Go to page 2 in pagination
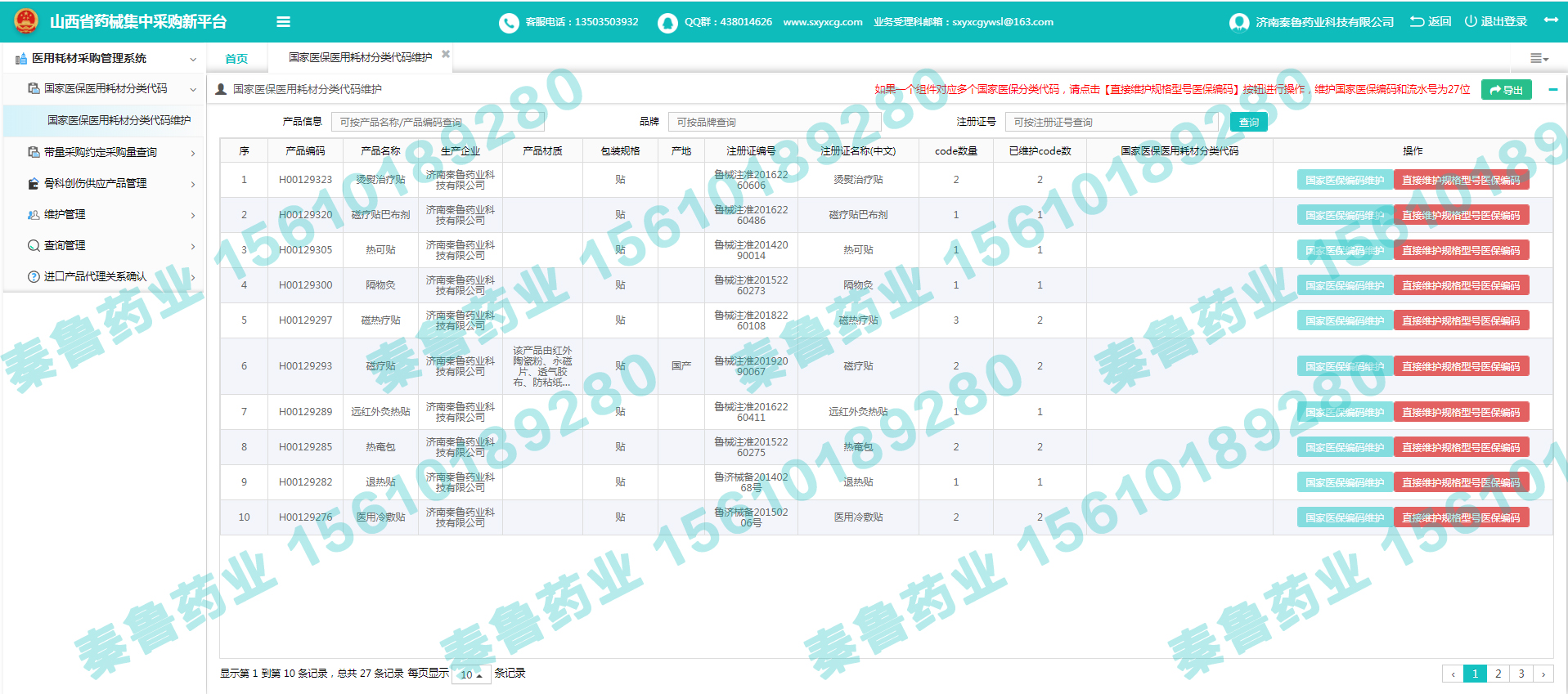Viewport: 1568px width, 694px height. (1498, 674)
